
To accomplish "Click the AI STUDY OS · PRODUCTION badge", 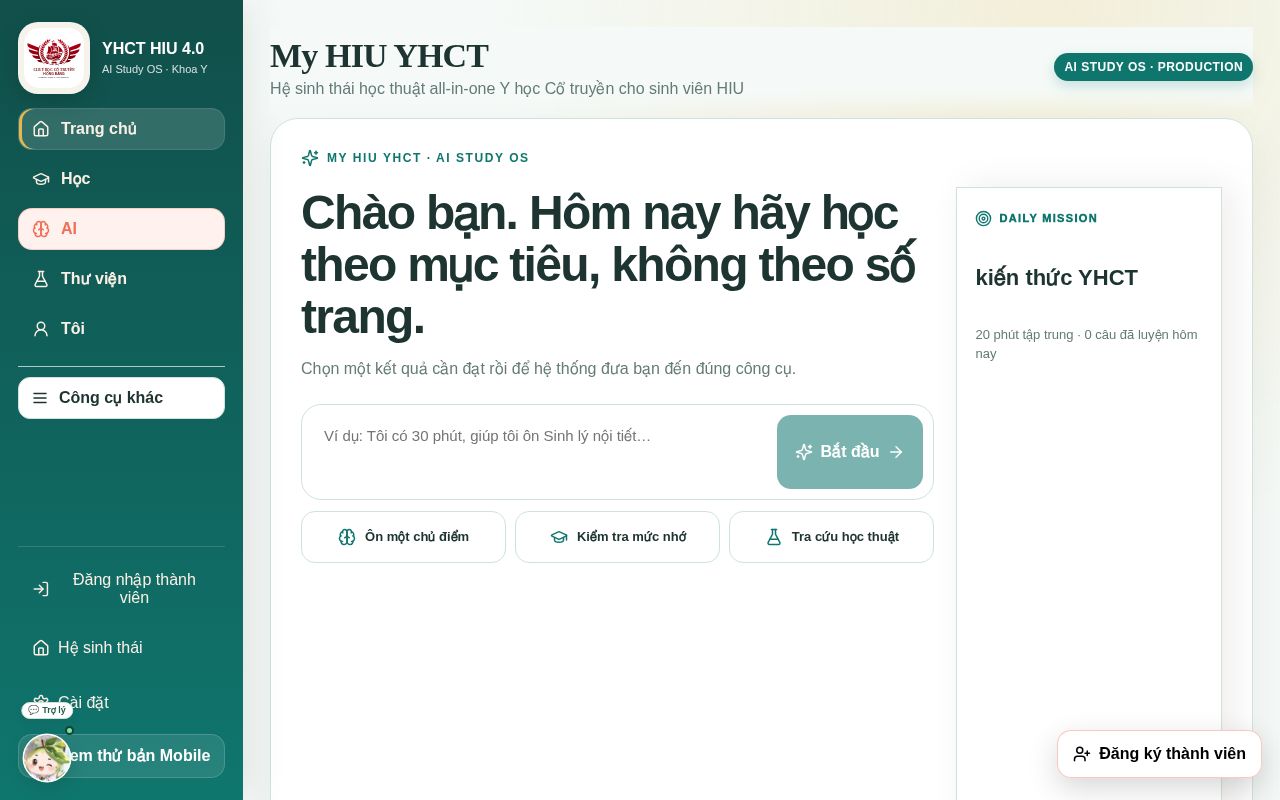I will click(1153, 67).
